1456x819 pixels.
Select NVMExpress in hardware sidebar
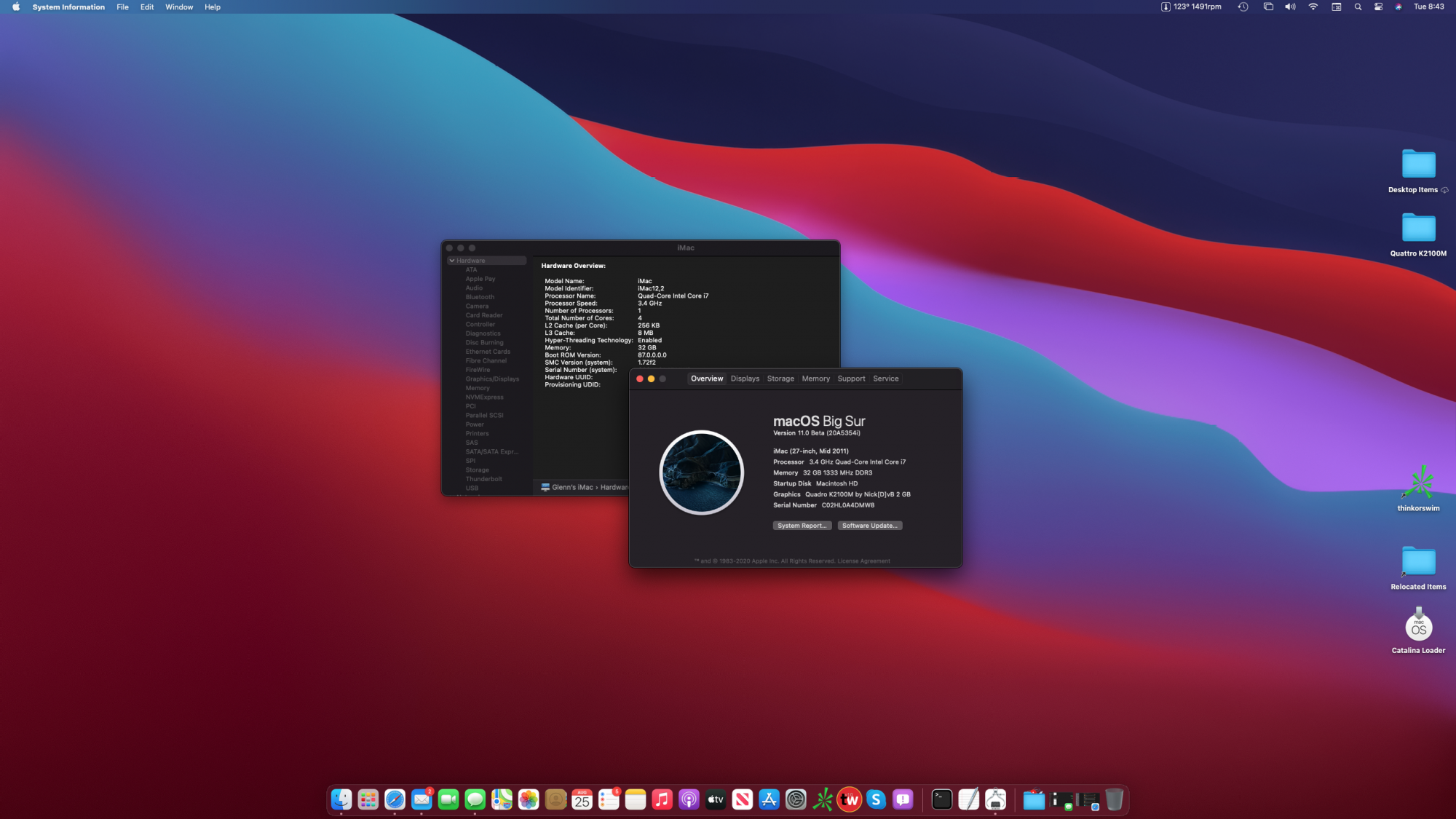coord(484,397)
